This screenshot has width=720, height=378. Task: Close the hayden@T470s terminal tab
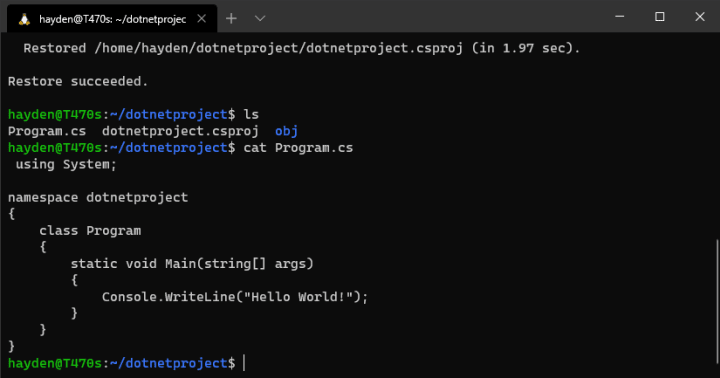pyautogui.click(x=202, y=19)
